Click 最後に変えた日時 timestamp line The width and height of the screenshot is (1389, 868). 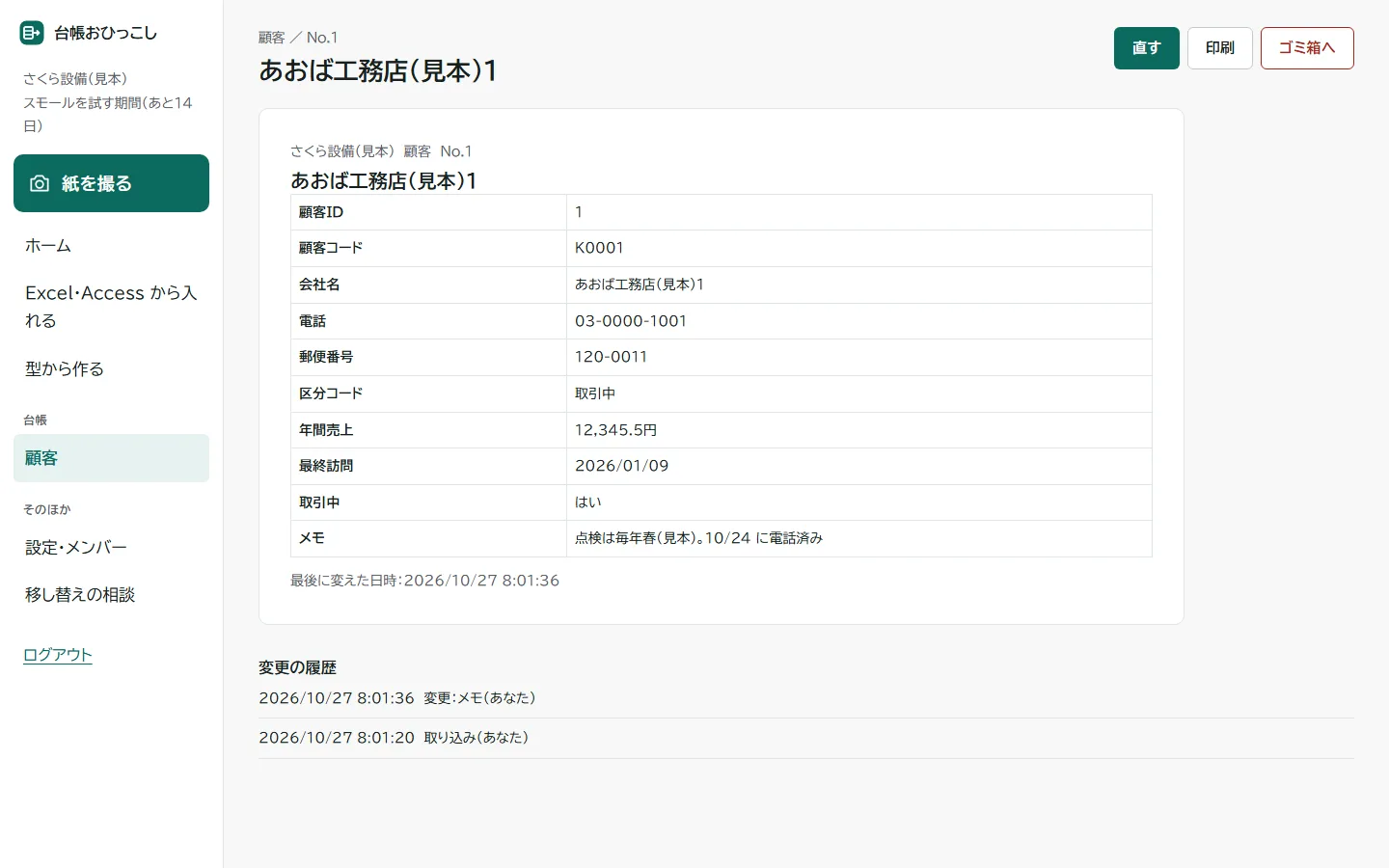[424, 581]
